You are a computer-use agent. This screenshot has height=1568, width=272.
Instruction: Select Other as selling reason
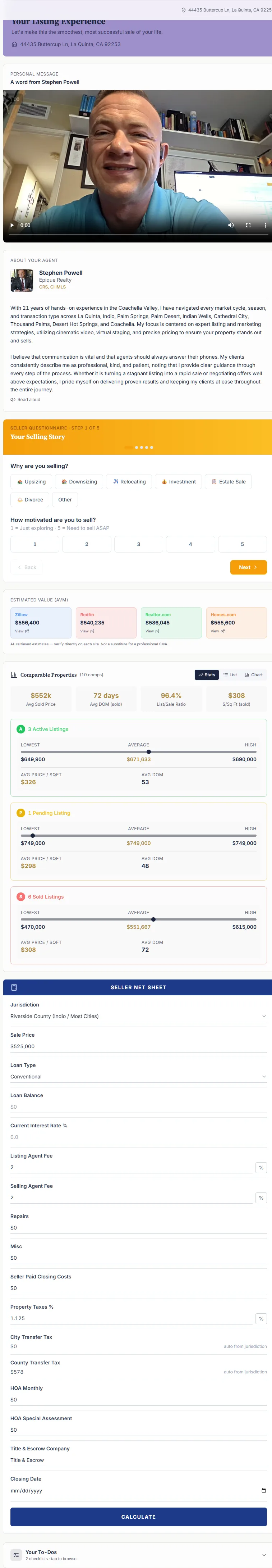click(65, 500)
